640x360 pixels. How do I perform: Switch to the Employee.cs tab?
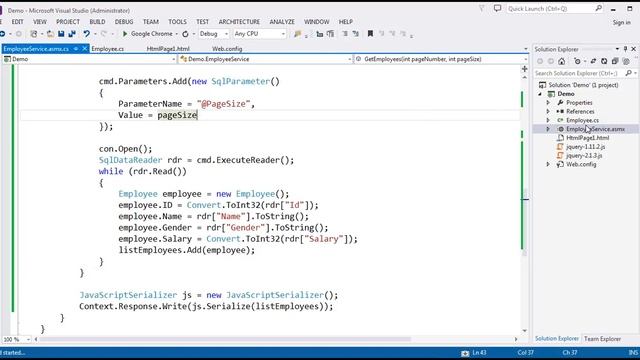point(107,49)
